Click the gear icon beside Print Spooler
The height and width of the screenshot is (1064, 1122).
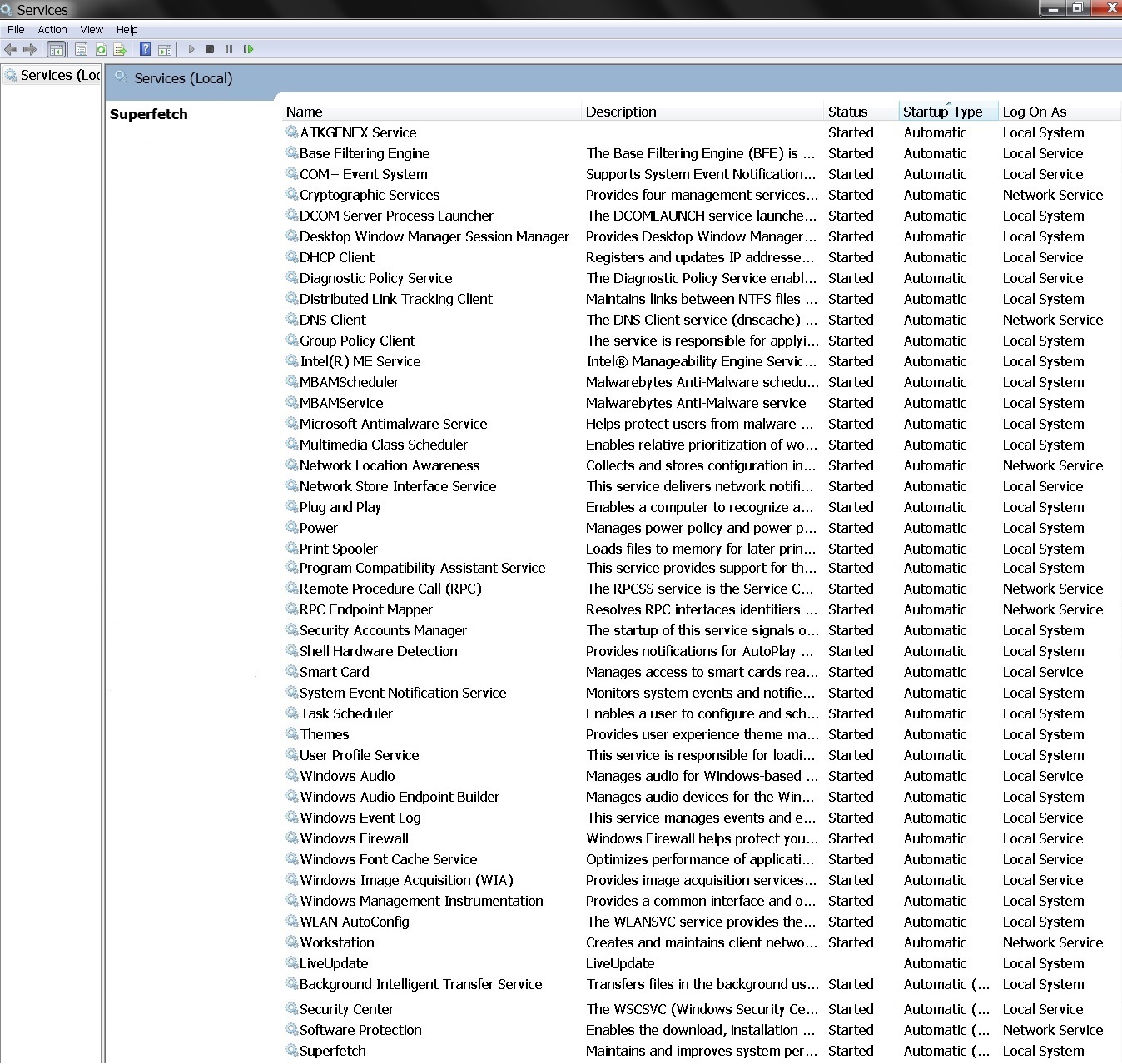pyautogui.click(x=292, y=548)
